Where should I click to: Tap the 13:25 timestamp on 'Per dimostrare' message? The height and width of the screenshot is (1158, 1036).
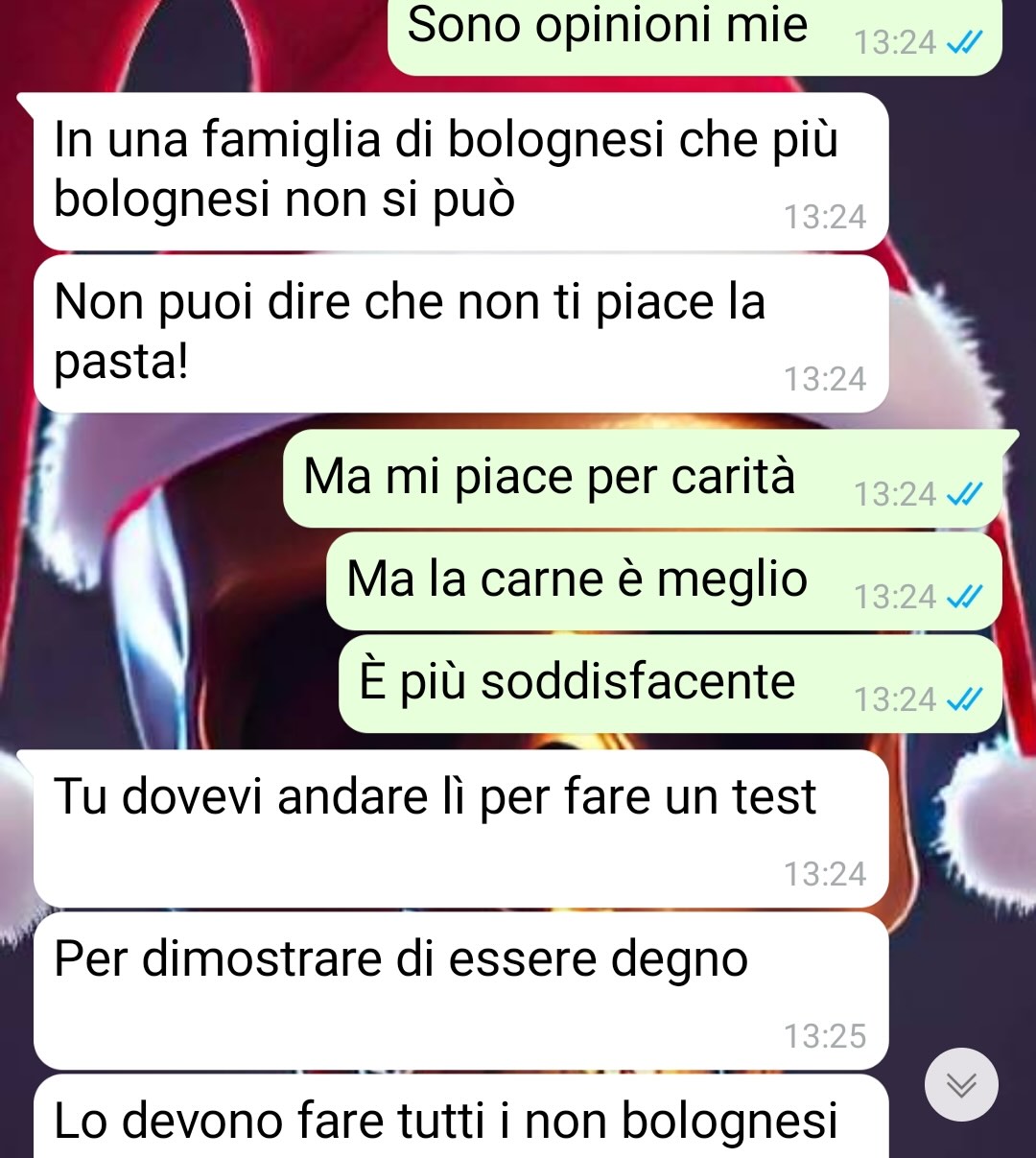[825, 1036]
